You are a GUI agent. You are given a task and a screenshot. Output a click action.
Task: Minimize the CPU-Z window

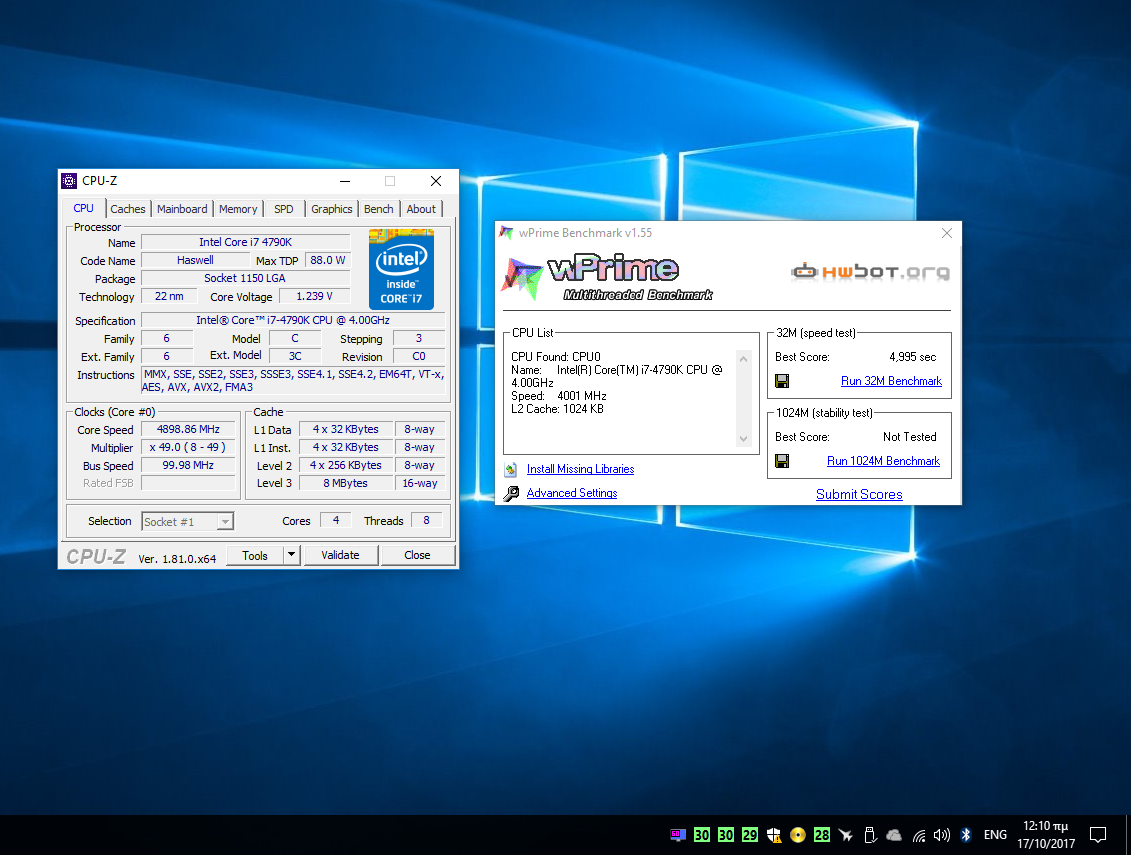coord(345,181)
